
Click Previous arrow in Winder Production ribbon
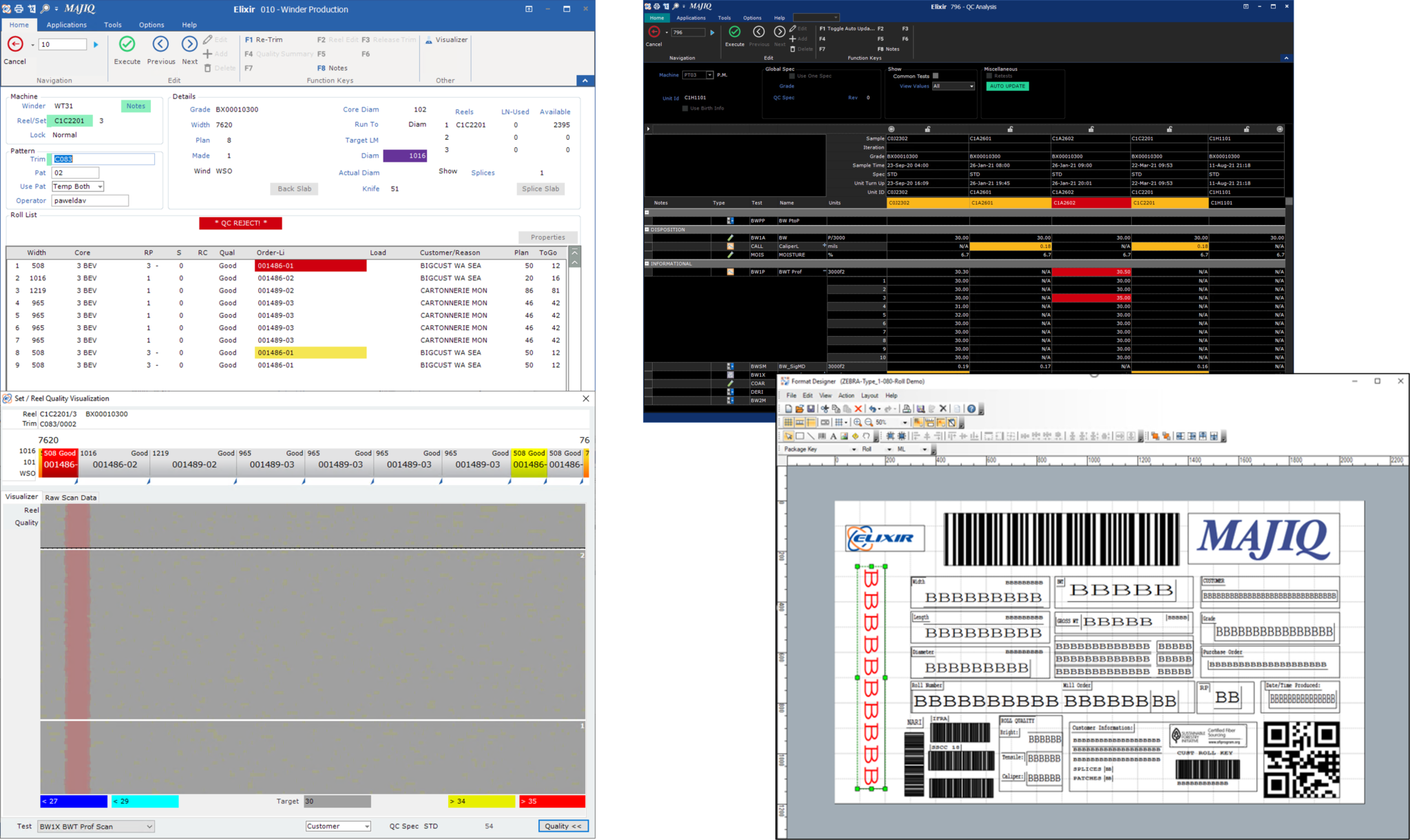160,44
